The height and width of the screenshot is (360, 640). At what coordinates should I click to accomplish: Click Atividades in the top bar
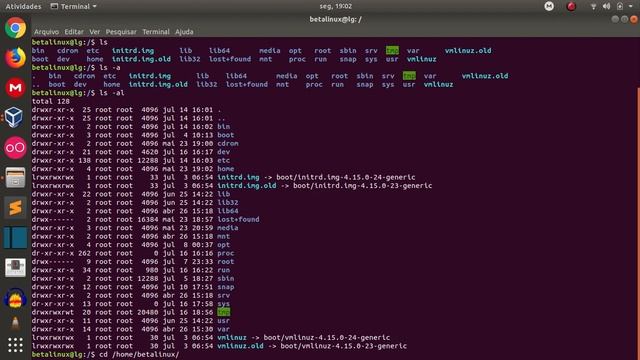23,6
